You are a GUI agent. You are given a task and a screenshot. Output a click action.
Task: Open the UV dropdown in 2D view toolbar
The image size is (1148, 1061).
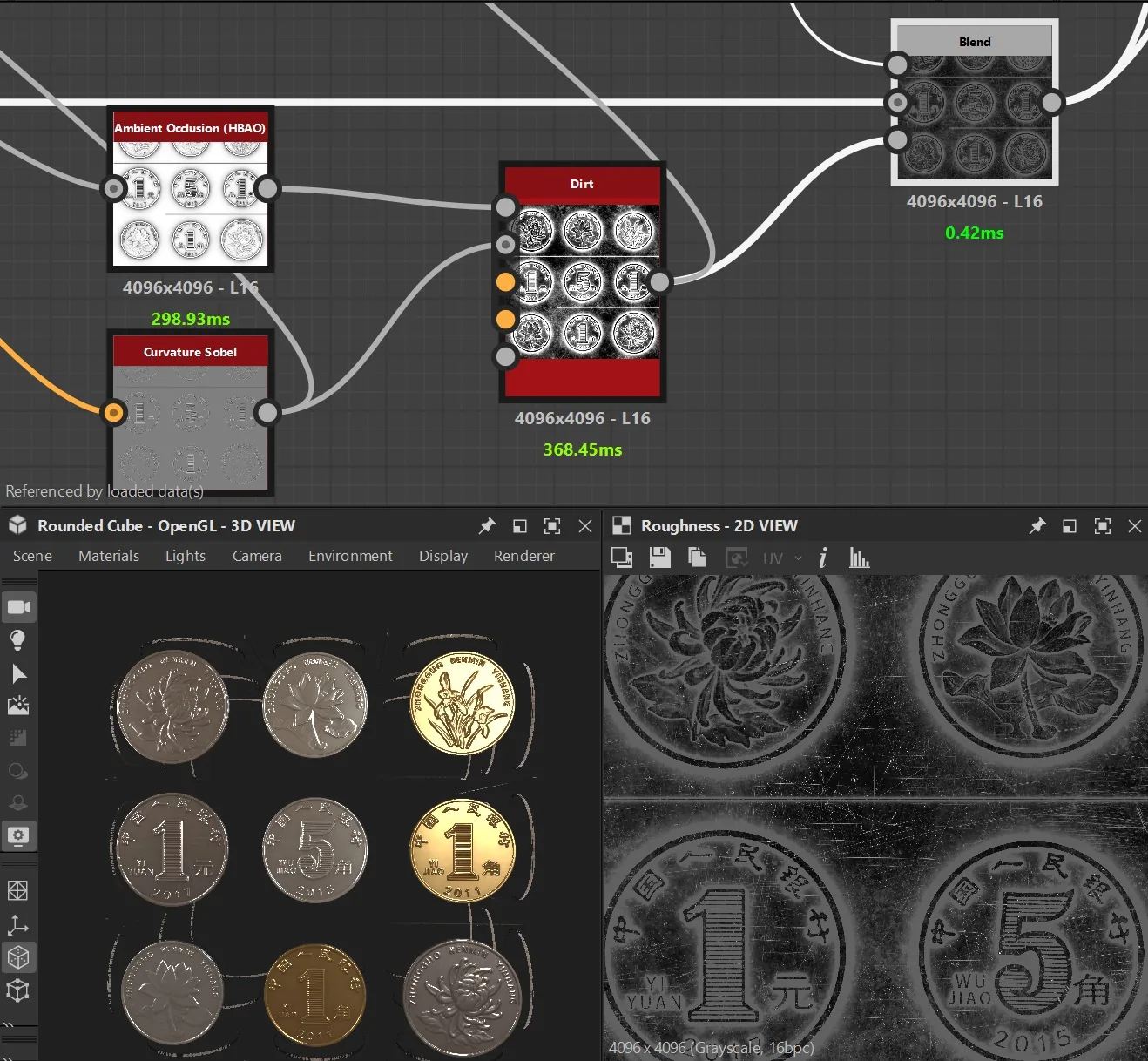pyautogui.click(x=782, y=558)
